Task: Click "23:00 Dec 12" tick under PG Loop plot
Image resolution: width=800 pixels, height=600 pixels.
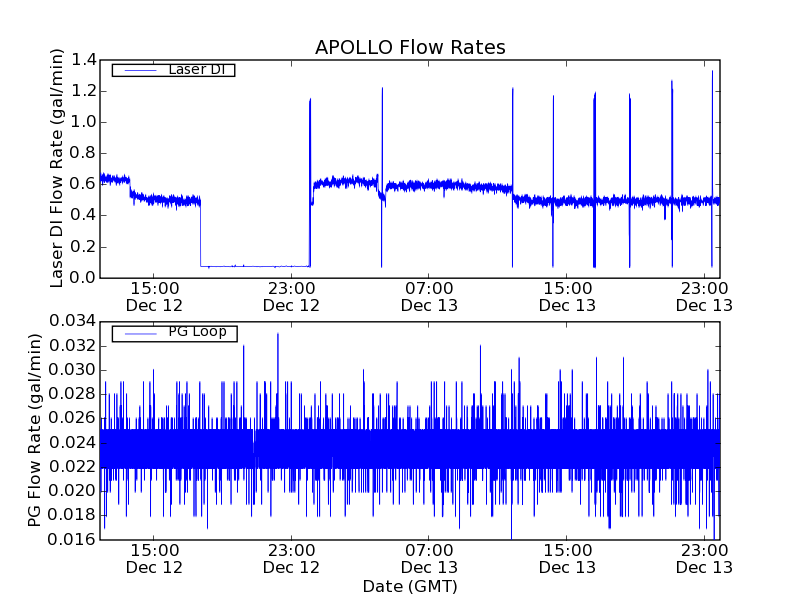Action: (x=291, y=559)
